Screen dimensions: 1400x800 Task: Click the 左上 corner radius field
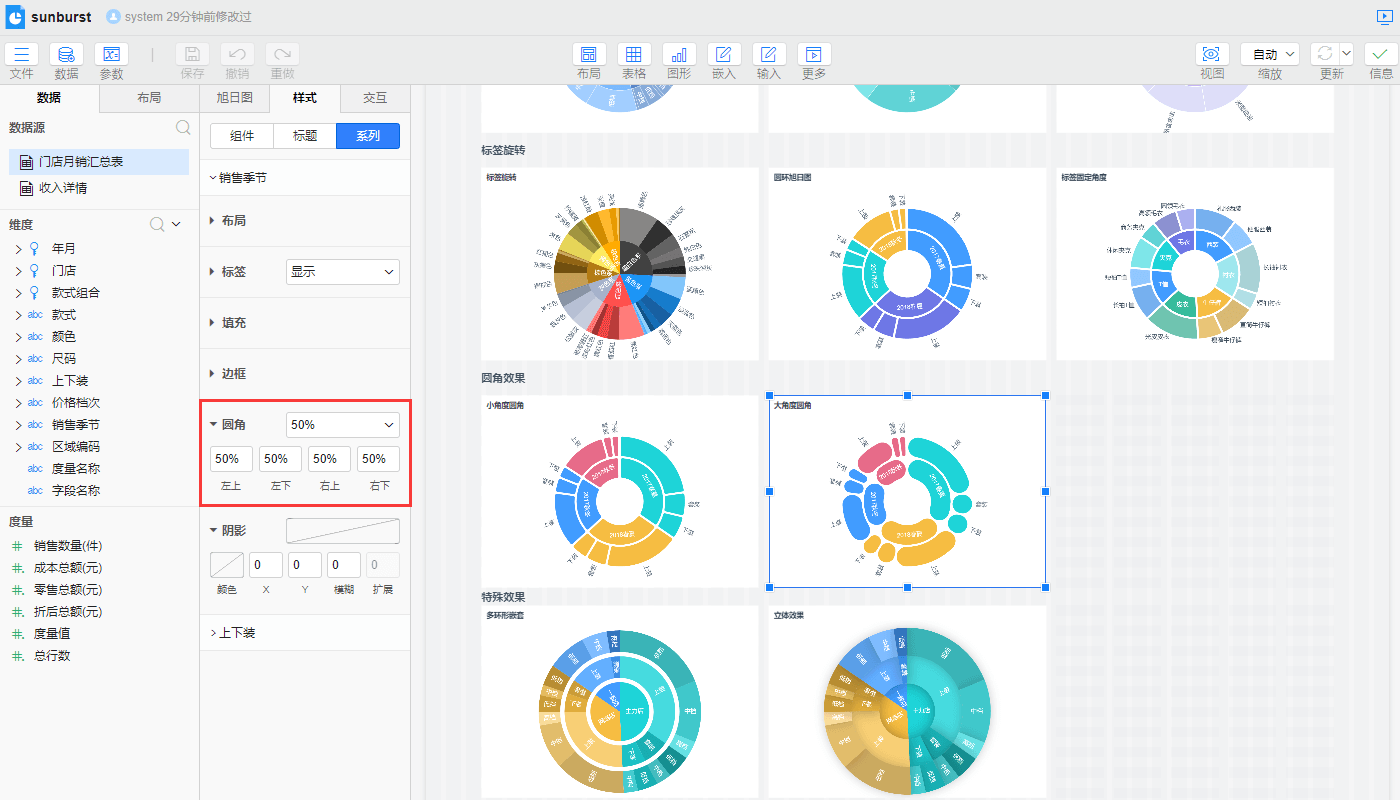point(231,459)
